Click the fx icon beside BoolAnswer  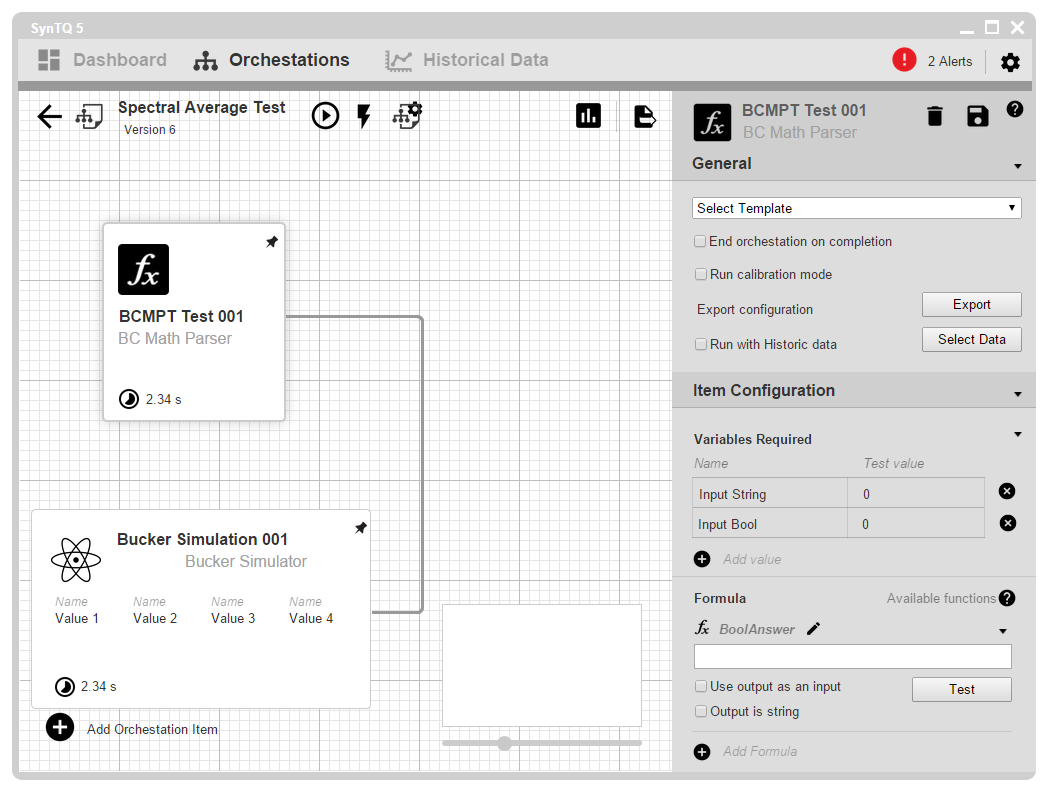702,627
